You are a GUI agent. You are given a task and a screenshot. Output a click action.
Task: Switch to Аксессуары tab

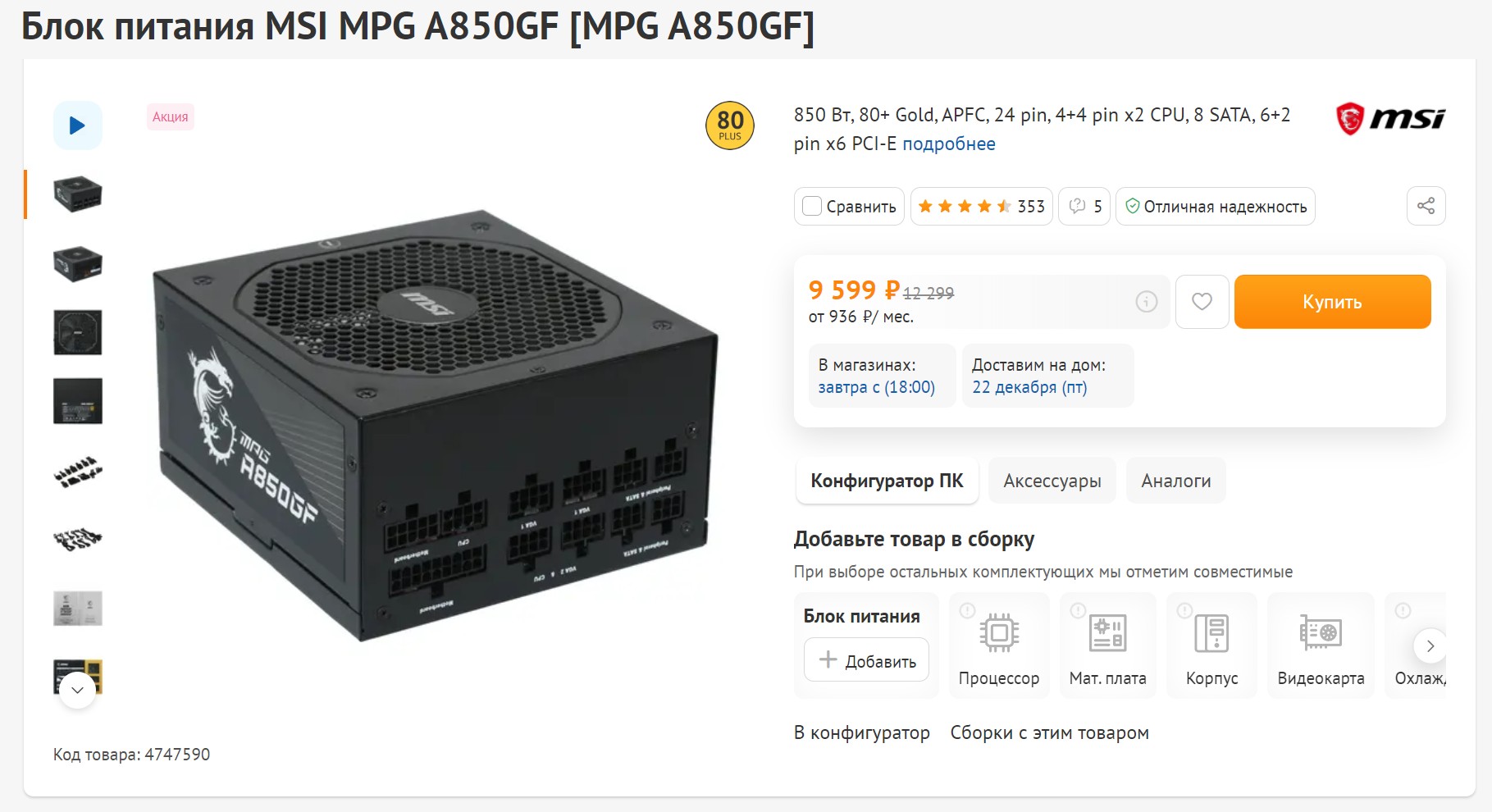(x=1052, y=481)
